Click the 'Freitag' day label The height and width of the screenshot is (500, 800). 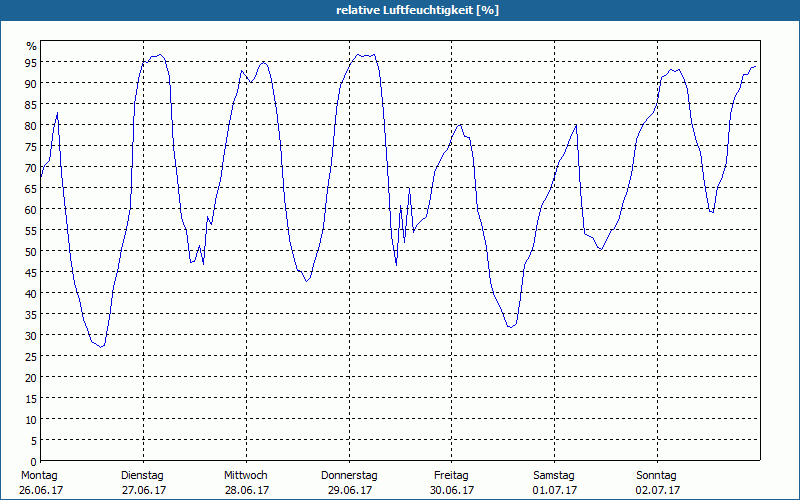pyautogui.click(x=451, y=476)
